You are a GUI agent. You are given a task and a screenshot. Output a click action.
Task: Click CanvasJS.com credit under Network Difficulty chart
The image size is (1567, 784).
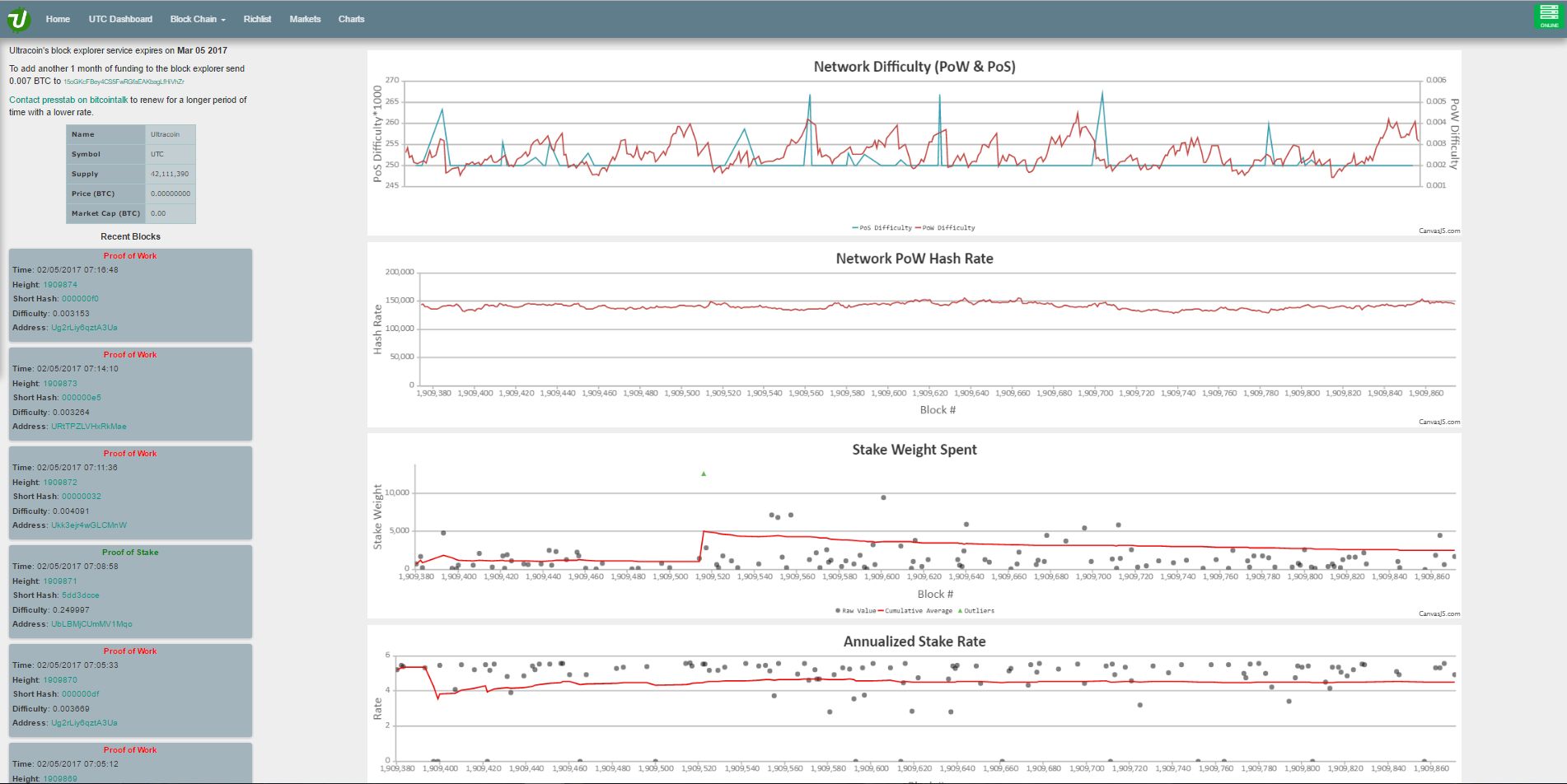click(1438, 231)
